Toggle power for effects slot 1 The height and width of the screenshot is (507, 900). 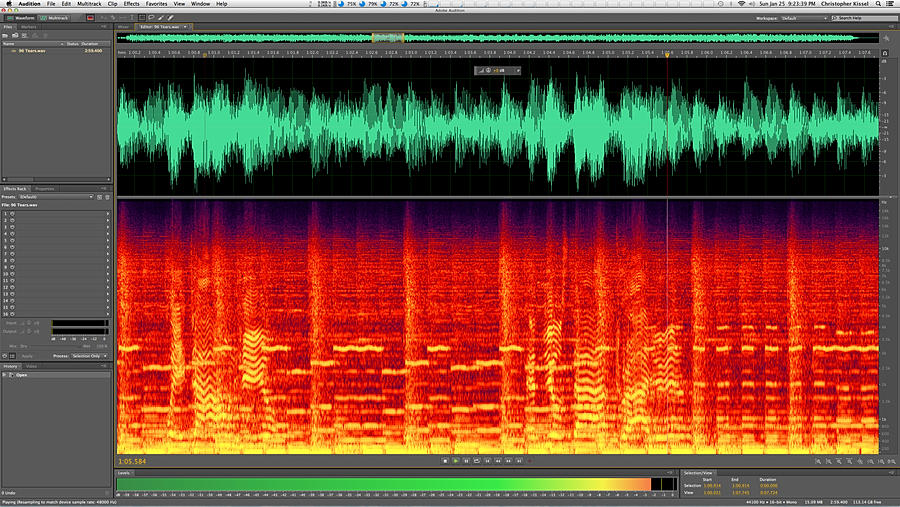point(12,214)
